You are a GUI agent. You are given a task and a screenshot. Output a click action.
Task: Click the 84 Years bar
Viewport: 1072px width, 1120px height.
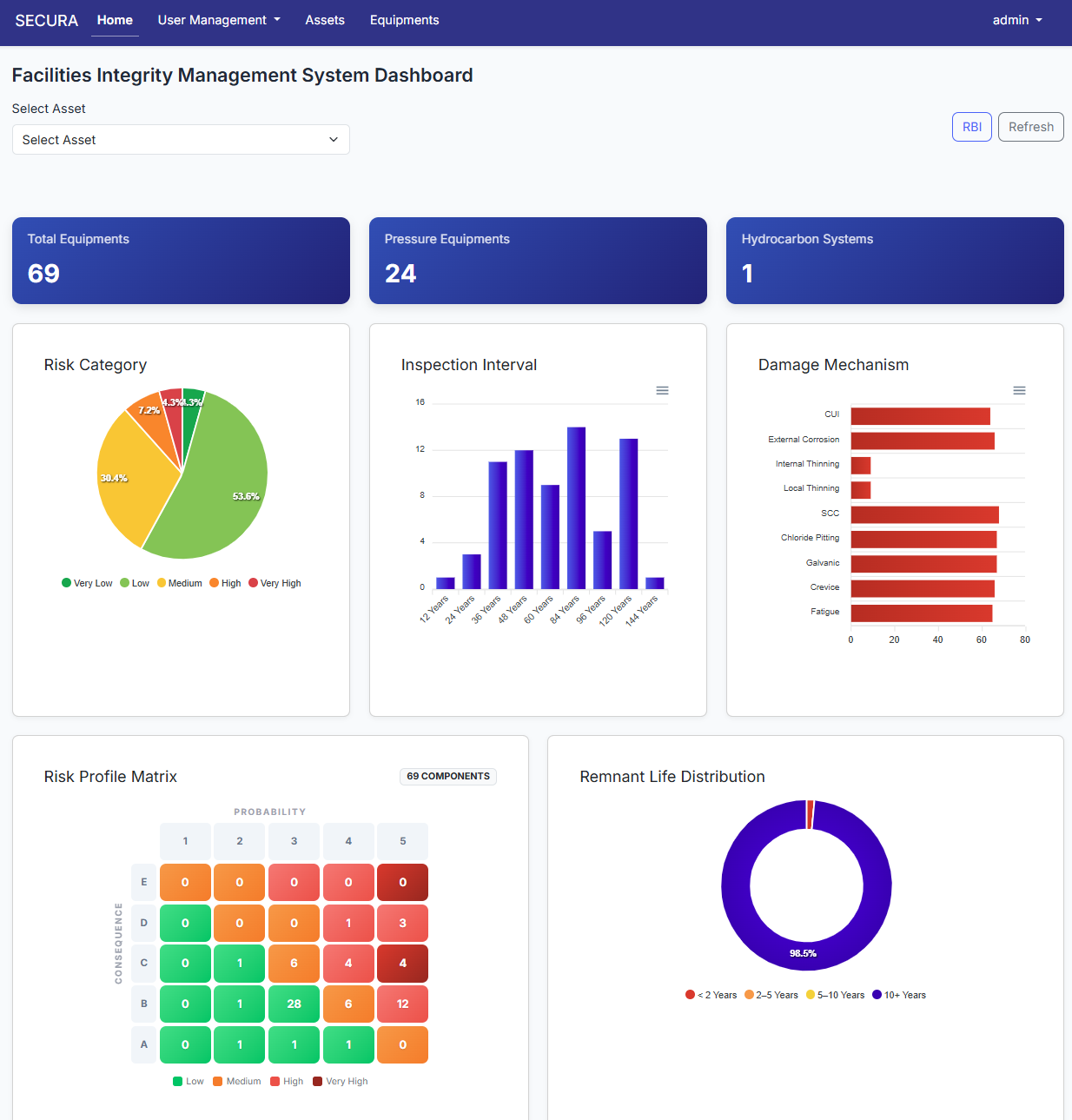click(x=576, y=507)
